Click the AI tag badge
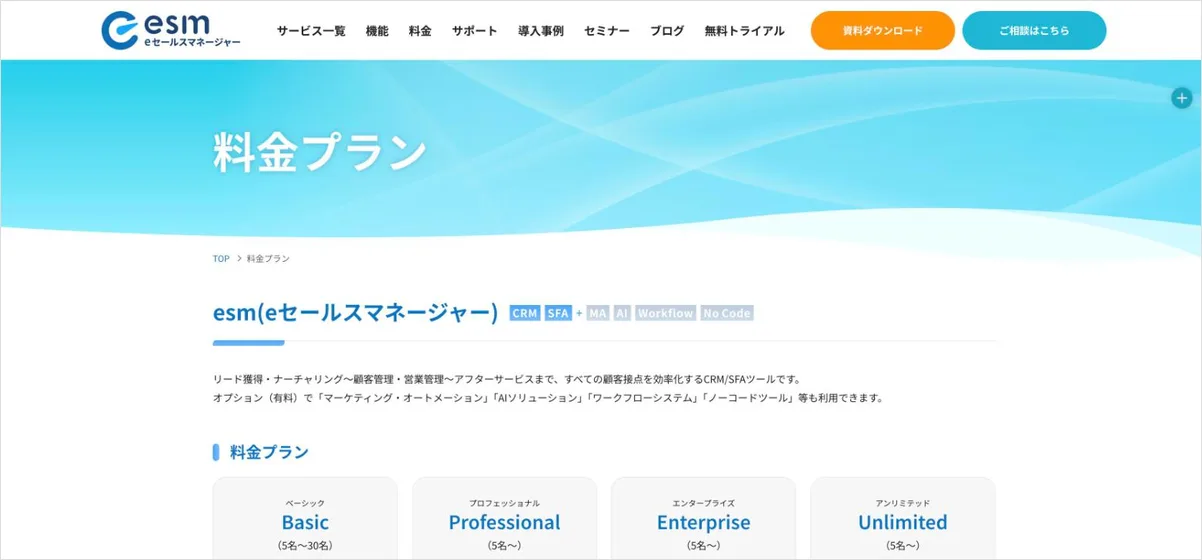Screen dimensions: 1202x560 (622, 313)
